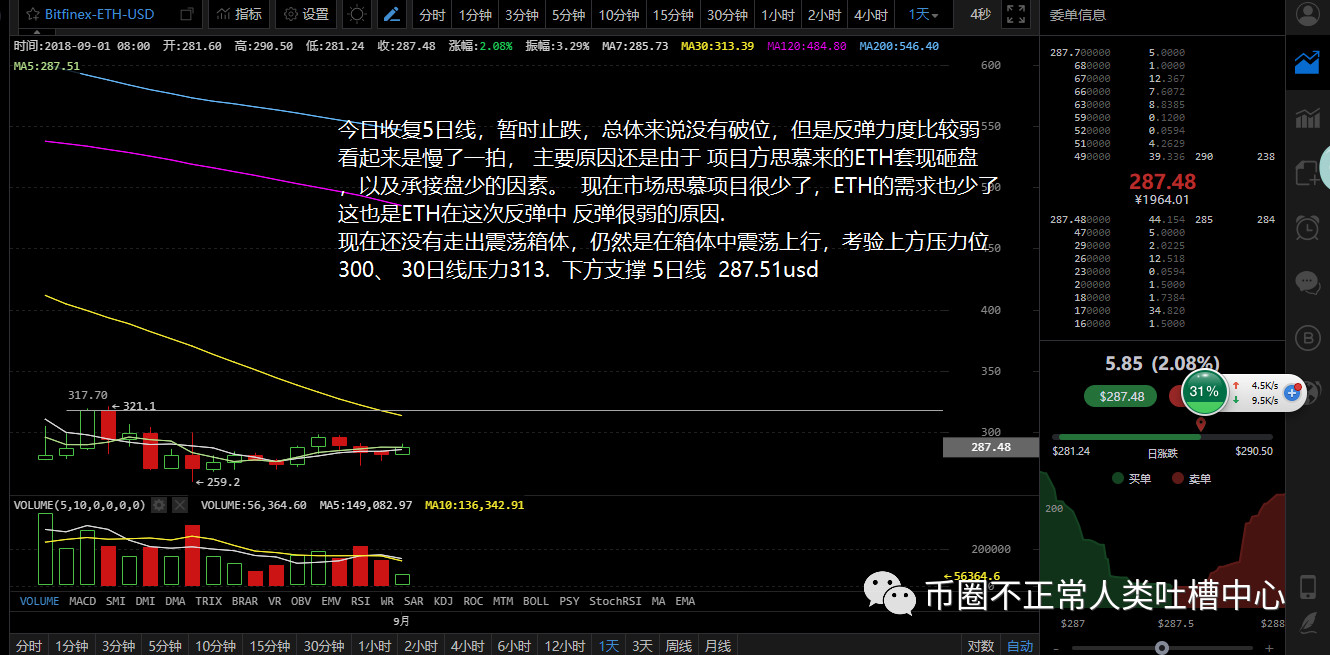This screenshot has height=655, width=1330.
Task: Click the 委单信息 panel header
Action: click(x=1078, y=15)
